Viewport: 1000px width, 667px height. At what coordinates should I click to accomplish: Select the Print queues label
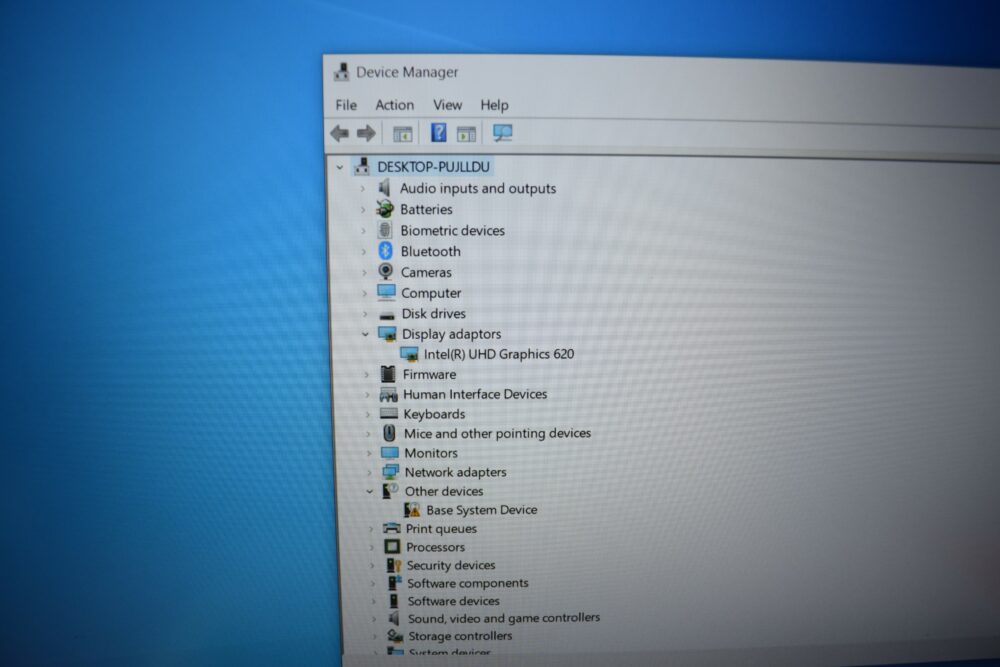[x=441, y=529]
